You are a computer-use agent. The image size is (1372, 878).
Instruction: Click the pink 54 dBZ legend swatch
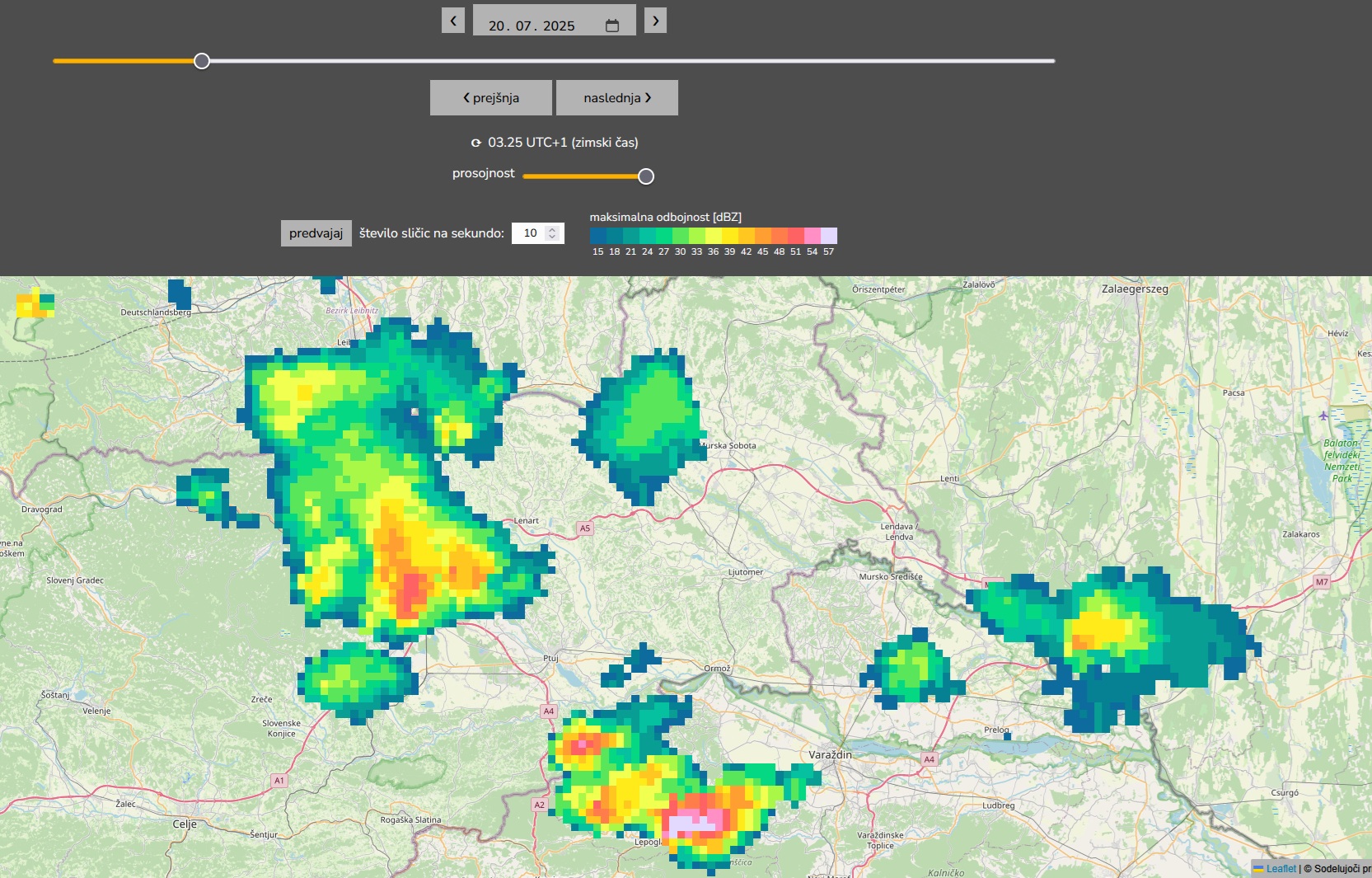coord(812,236)
